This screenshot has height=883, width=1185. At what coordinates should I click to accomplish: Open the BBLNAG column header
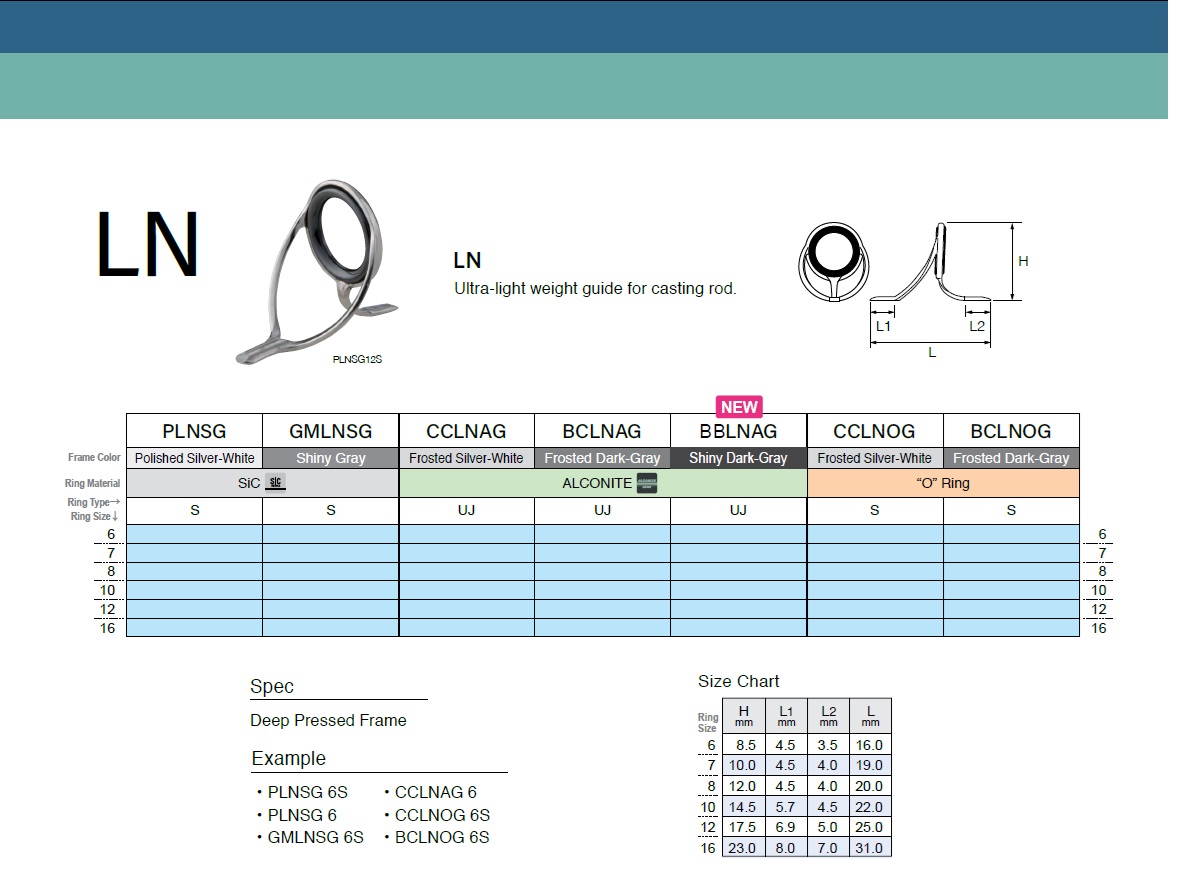click(x=738, y=431)
